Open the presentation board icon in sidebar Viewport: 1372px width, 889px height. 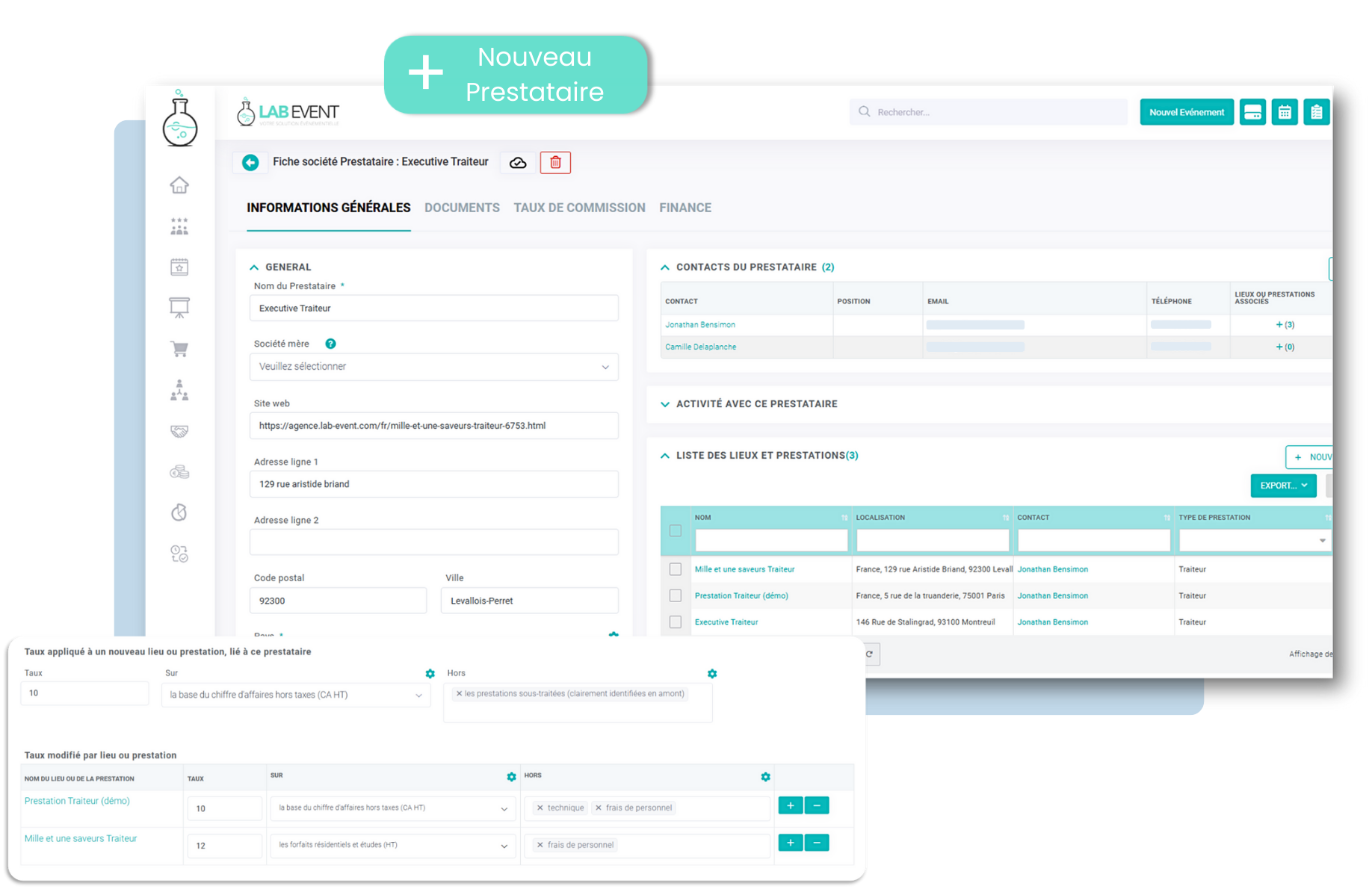pyautogui.click(x=179, y=308)
